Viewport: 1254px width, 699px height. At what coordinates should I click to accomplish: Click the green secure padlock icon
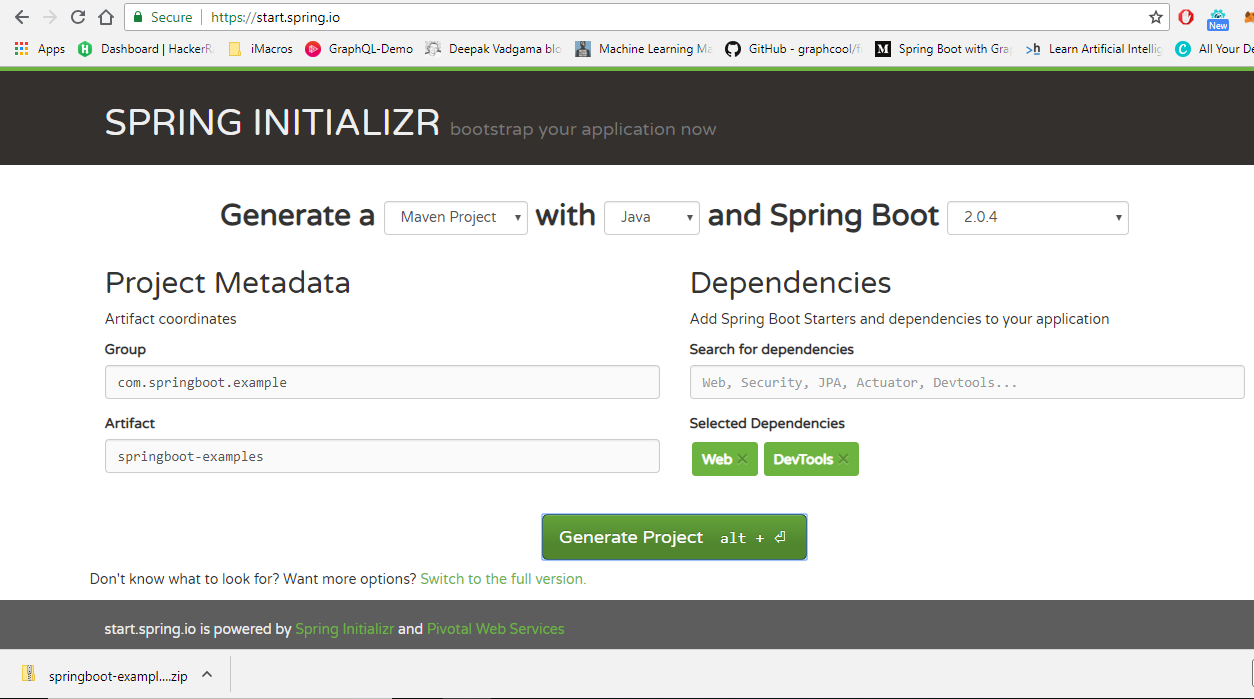tap(138, 17)
